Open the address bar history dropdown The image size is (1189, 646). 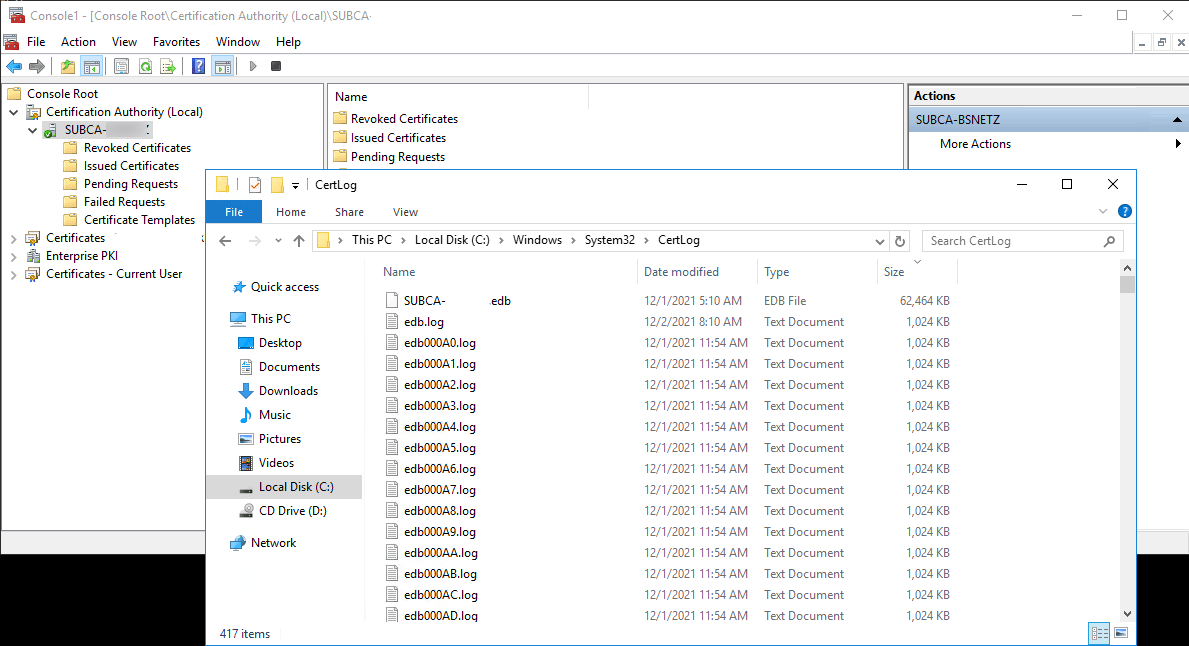pyautogui.click(x=880, y=241)
